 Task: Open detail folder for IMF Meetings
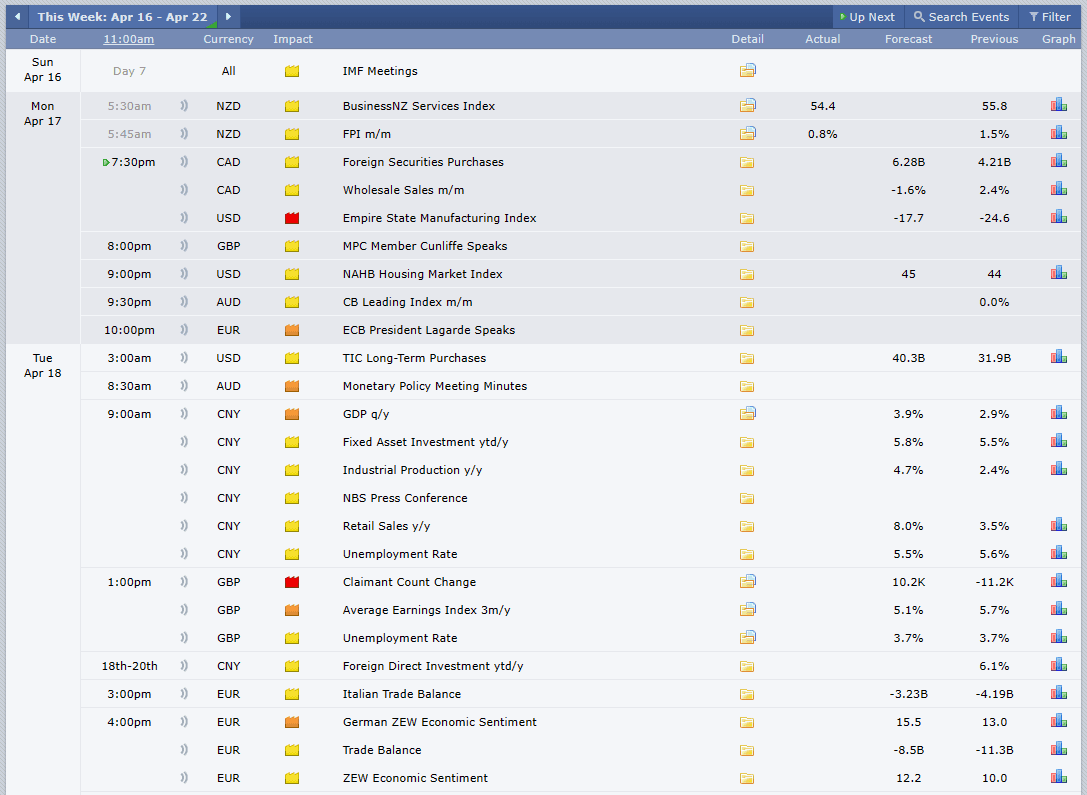pyautogui.click(x=747, y=71)
